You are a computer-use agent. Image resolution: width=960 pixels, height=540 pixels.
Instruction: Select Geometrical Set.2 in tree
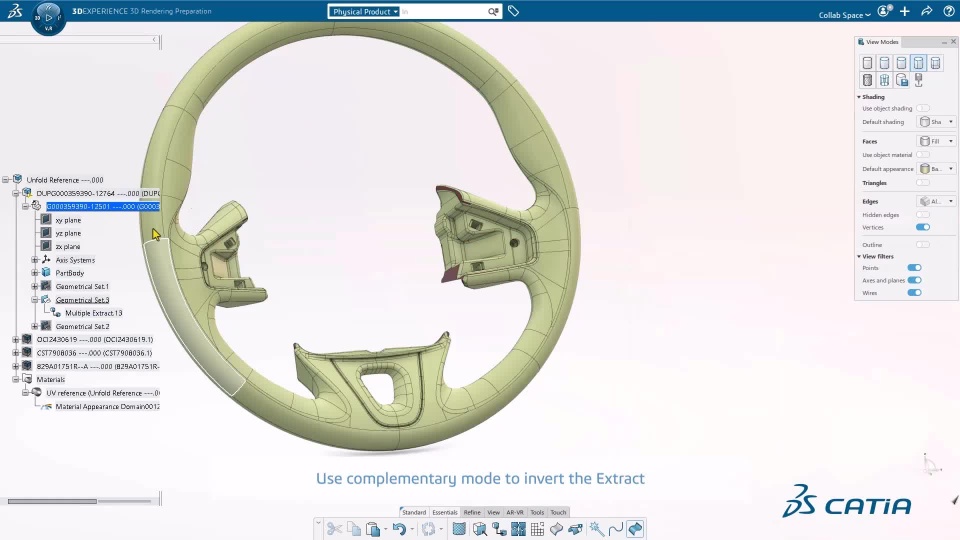[82, 326]
